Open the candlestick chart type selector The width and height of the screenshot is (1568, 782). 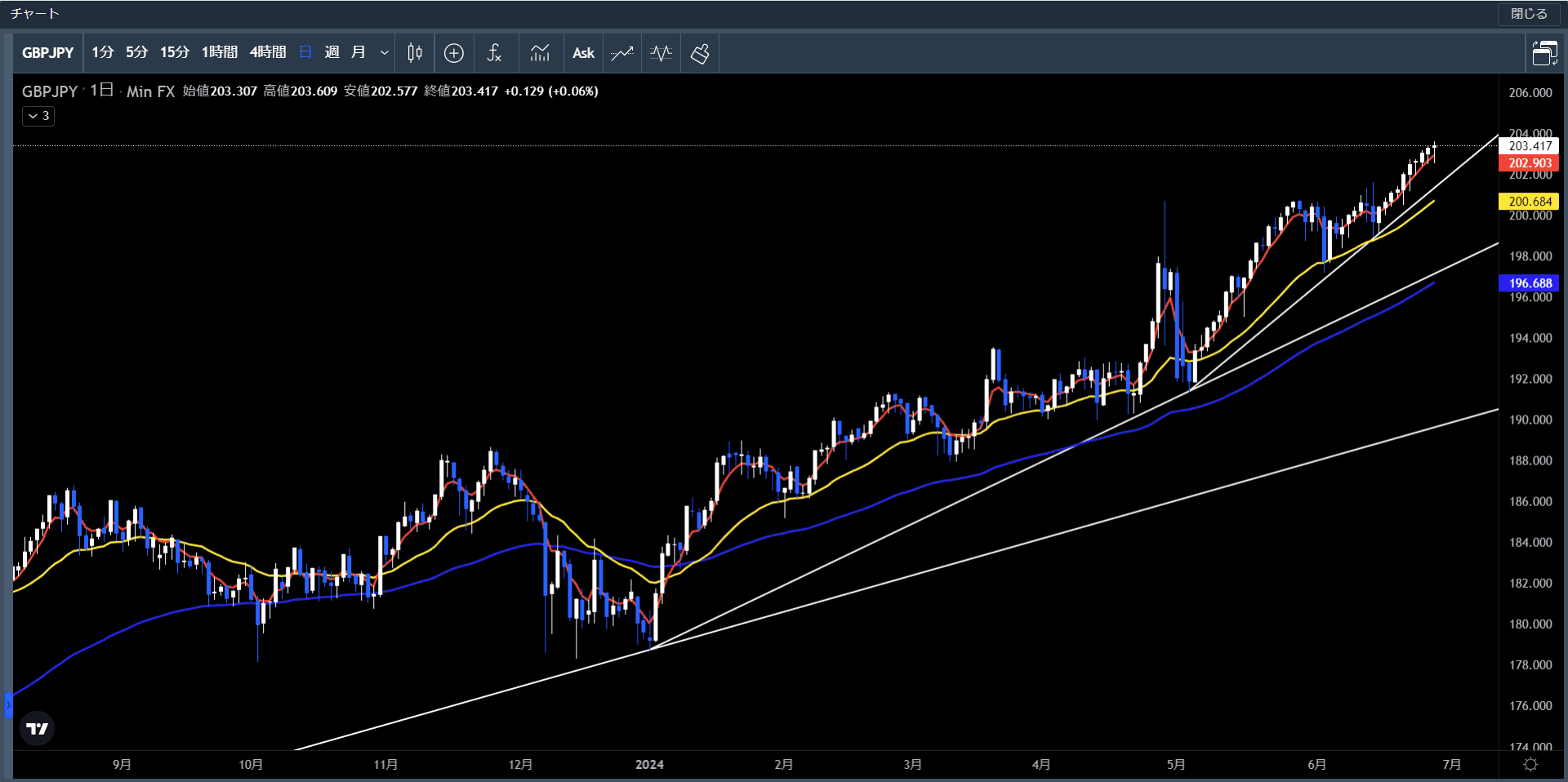415,53
